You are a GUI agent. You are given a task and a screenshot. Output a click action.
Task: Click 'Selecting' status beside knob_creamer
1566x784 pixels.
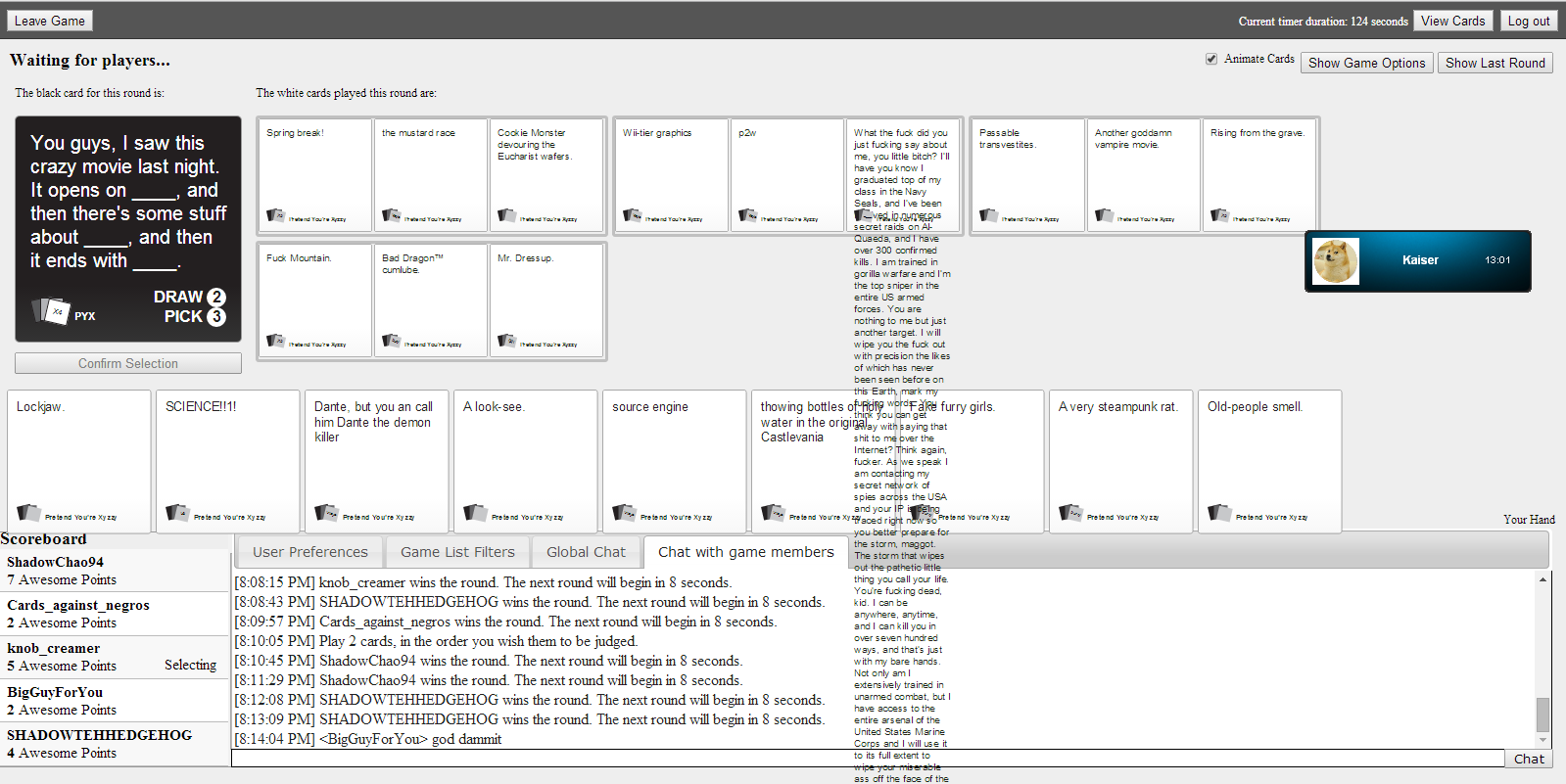coord(190,666)
